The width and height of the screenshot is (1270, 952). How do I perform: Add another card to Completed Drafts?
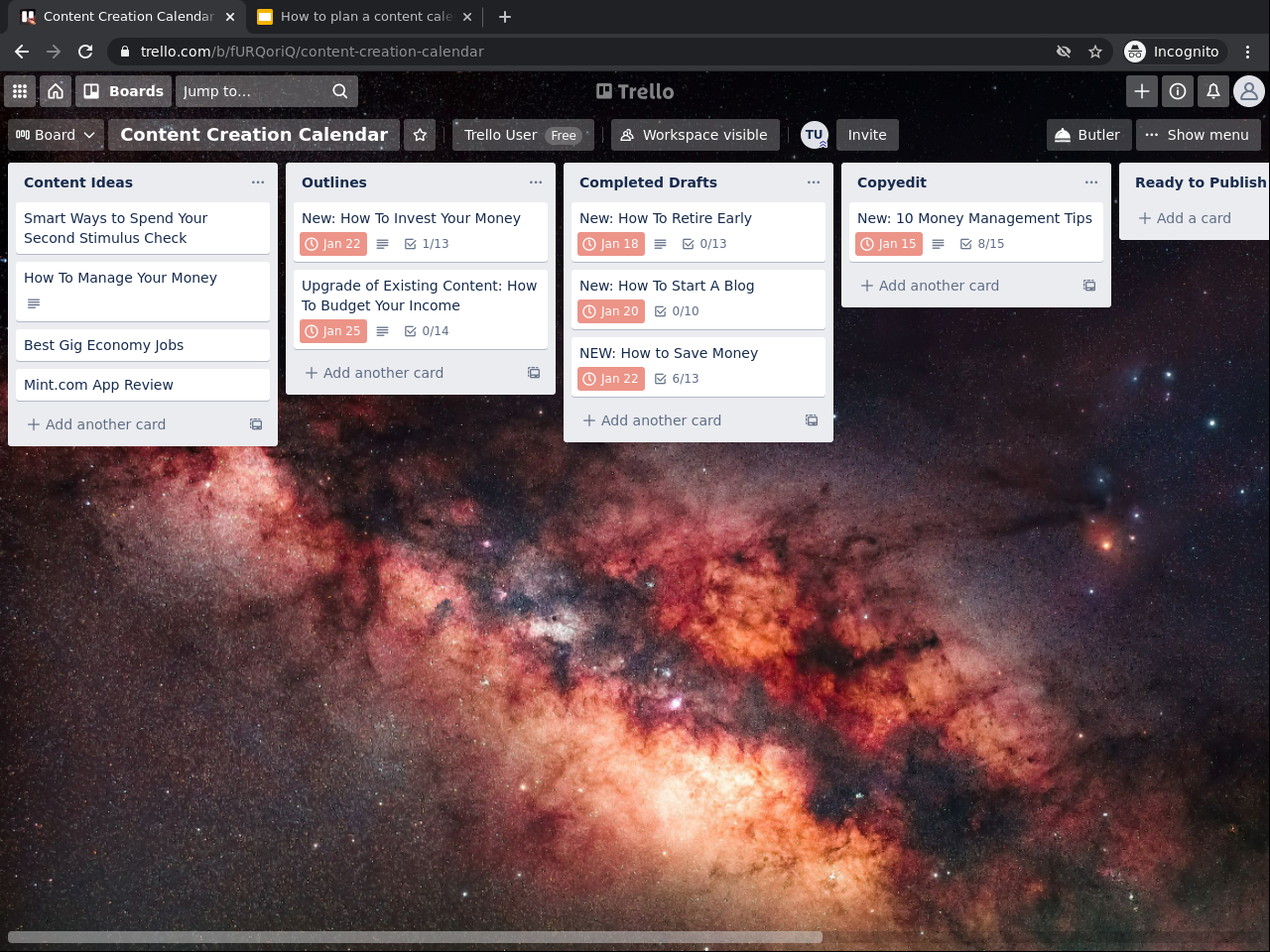tap(685, 420)
